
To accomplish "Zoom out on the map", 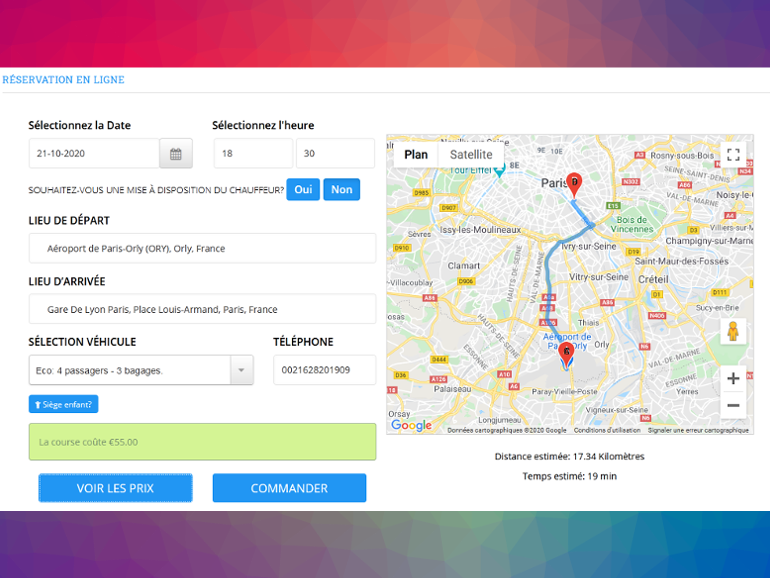I will (x=733, y=405).
